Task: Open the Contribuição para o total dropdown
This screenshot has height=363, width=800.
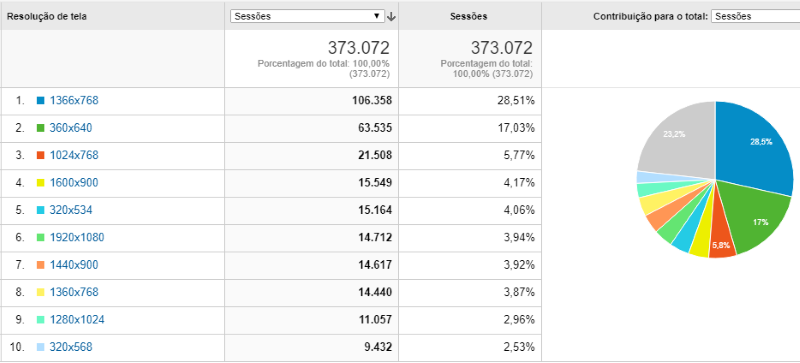Action: click(x=756, y=16)
